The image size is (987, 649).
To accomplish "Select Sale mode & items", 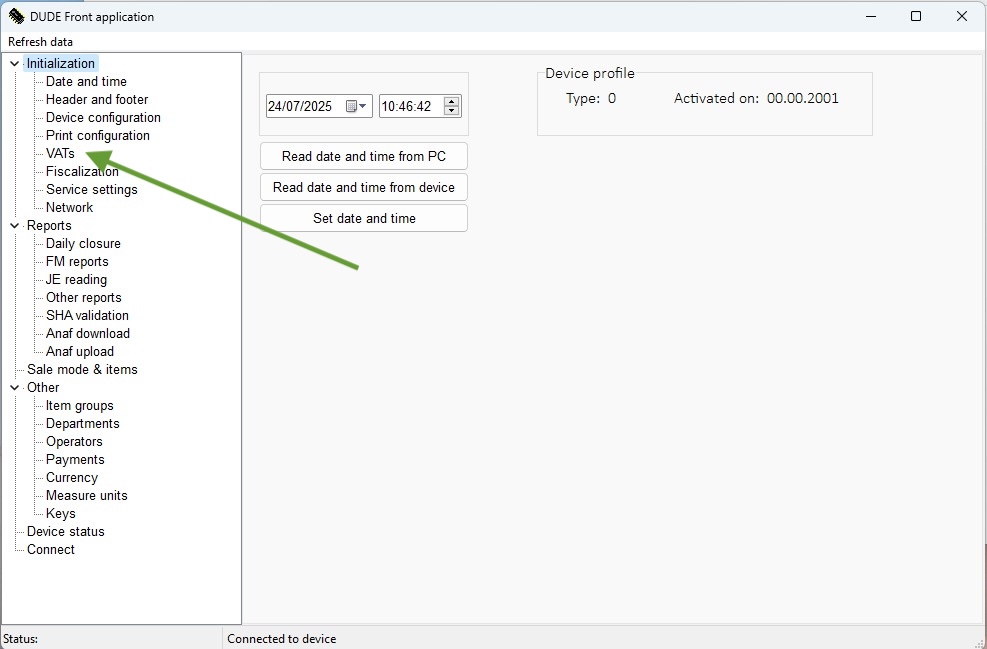I will (82, 370).
